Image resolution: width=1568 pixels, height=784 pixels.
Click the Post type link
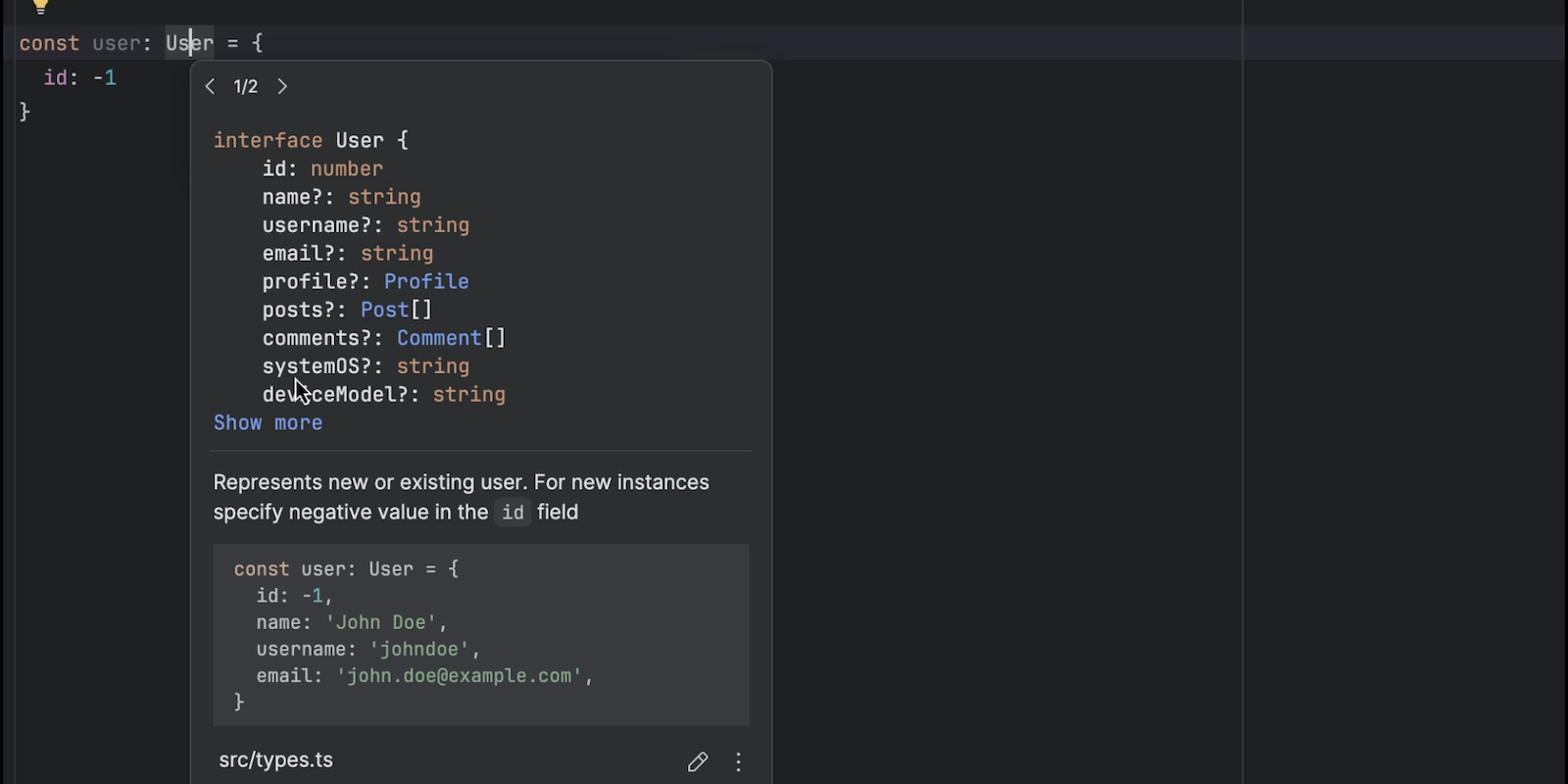click(x=384, y=310)
